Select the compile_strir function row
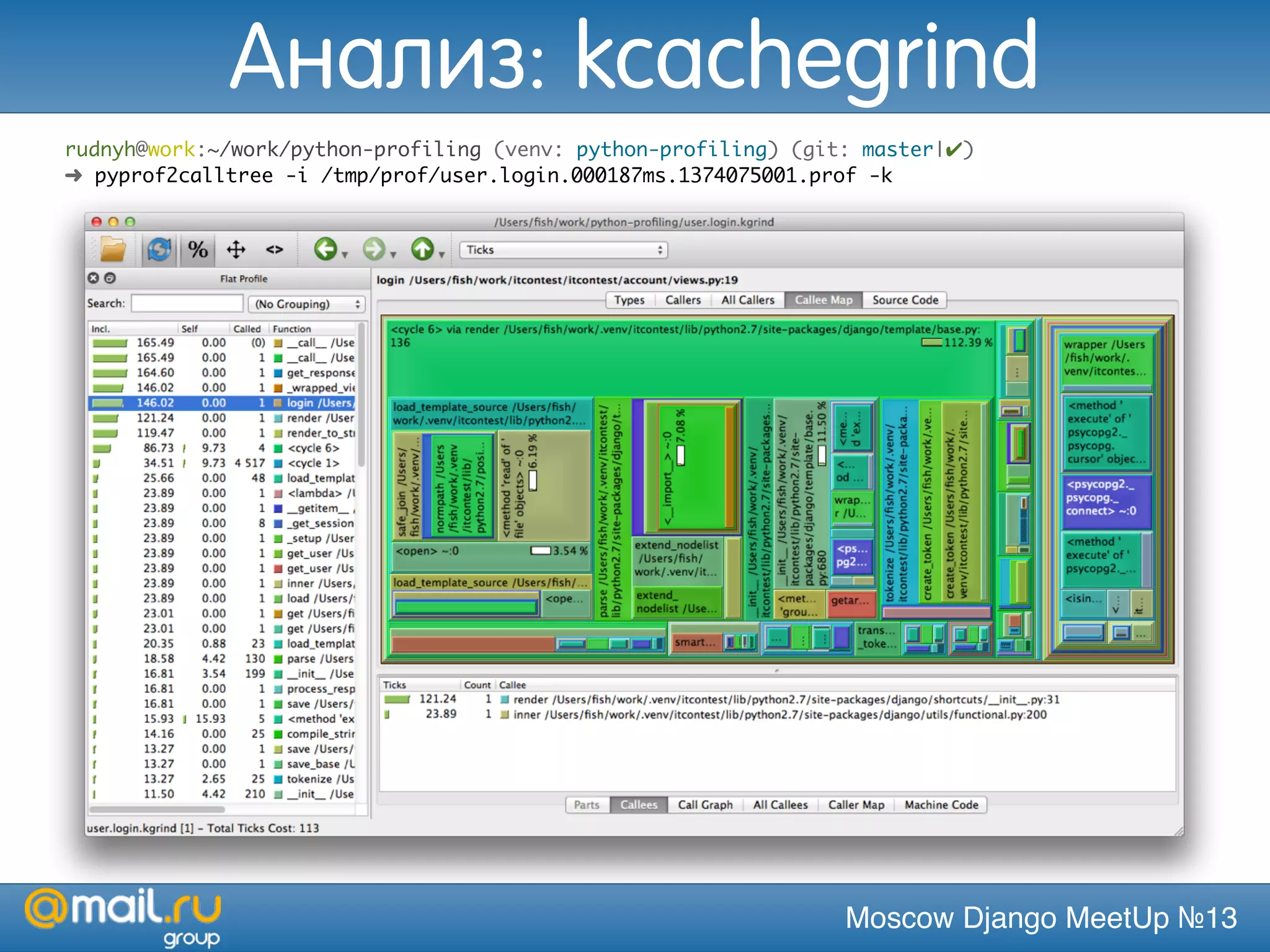The image size is (1270, 952). [223, 734]
